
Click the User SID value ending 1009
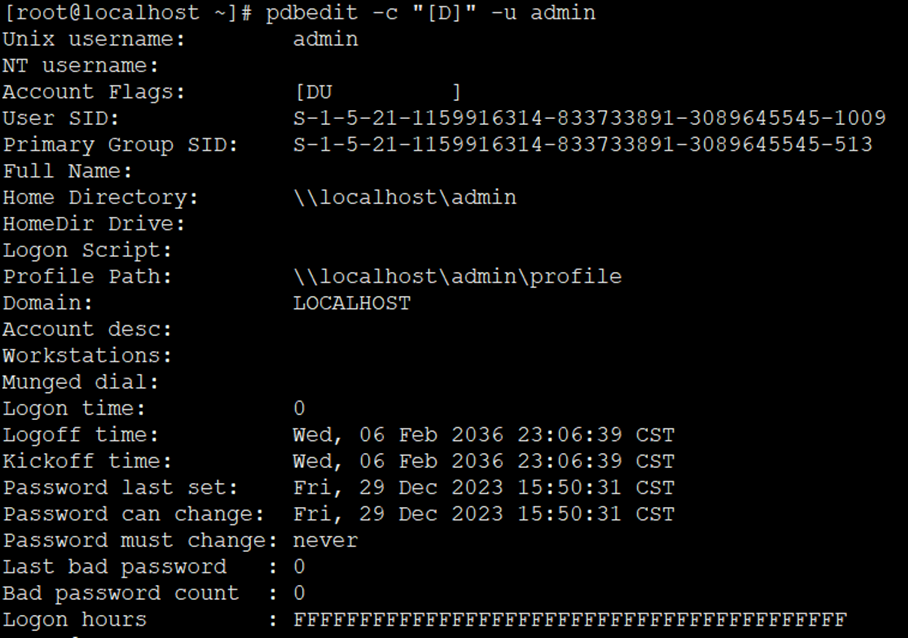(x=590, y=118)
